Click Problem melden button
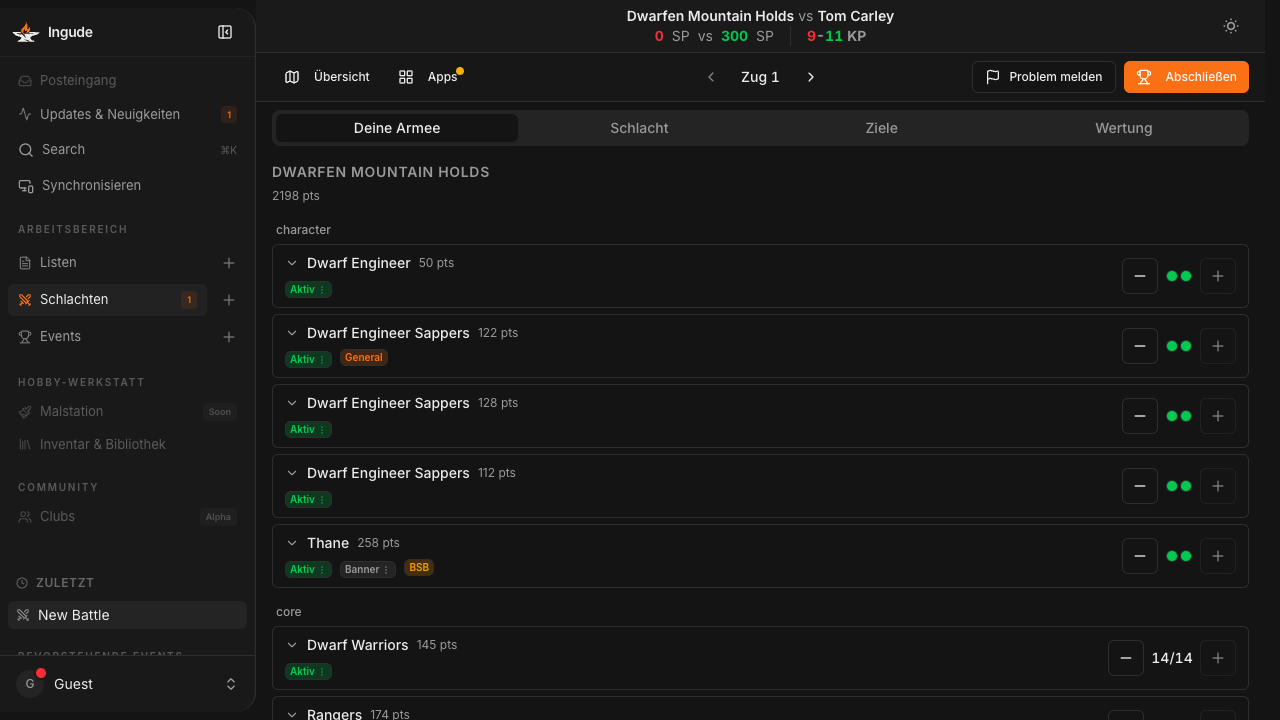The height and width of the screenshot is (720, 1280). click(x=1044, y=77)
